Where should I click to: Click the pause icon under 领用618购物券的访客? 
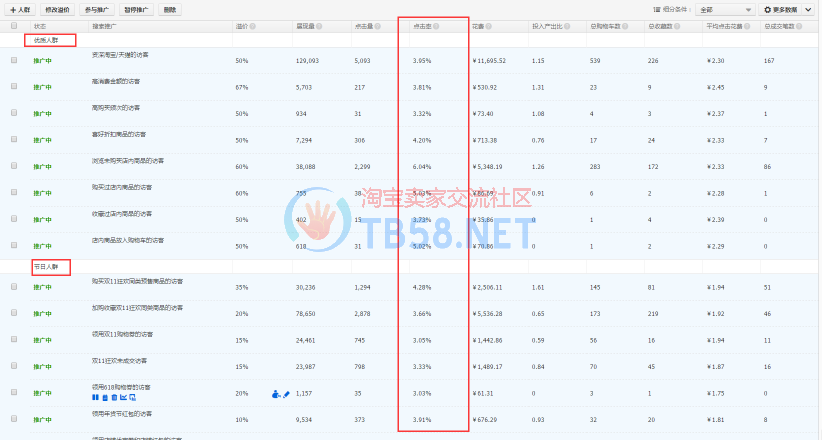point(94,398)
